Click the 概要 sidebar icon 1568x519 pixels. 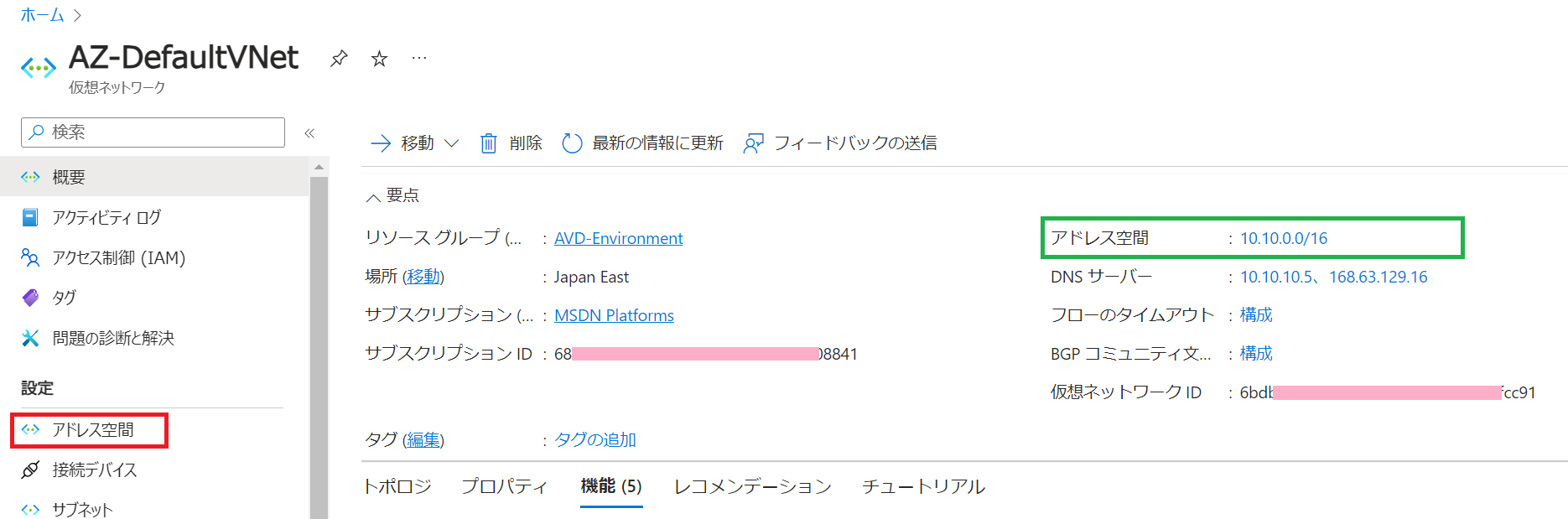point(30,177)
